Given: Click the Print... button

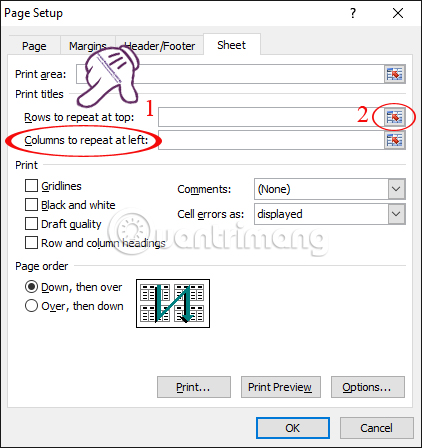Looking at the screenshot, I should pos(194,387).
